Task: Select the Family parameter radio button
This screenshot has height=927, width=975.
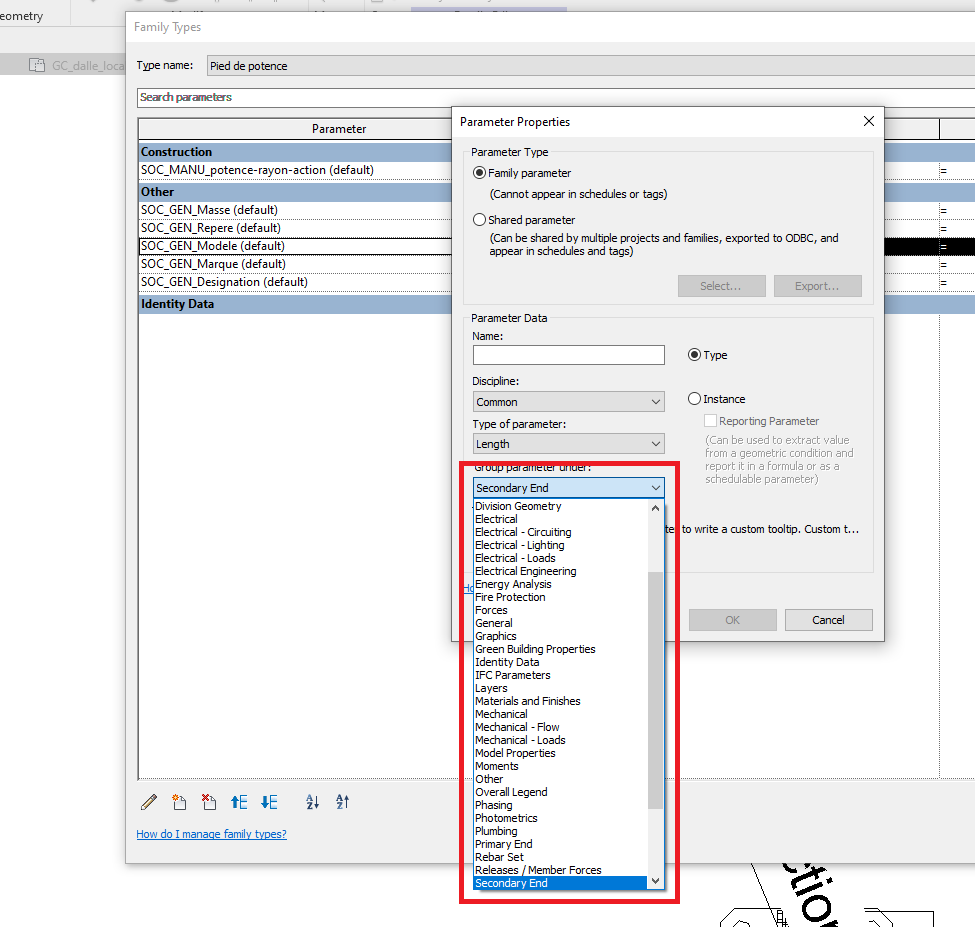Action: 480,173
